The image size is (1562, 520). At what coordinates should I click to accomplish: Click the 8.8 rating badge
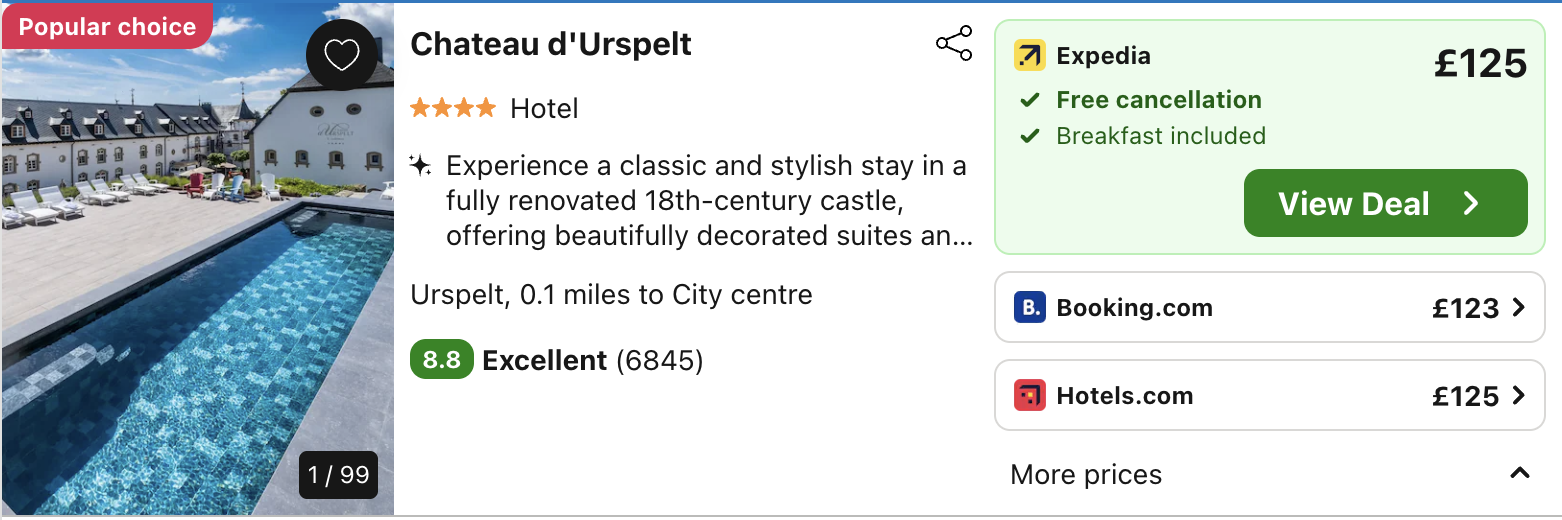[441, 360]
